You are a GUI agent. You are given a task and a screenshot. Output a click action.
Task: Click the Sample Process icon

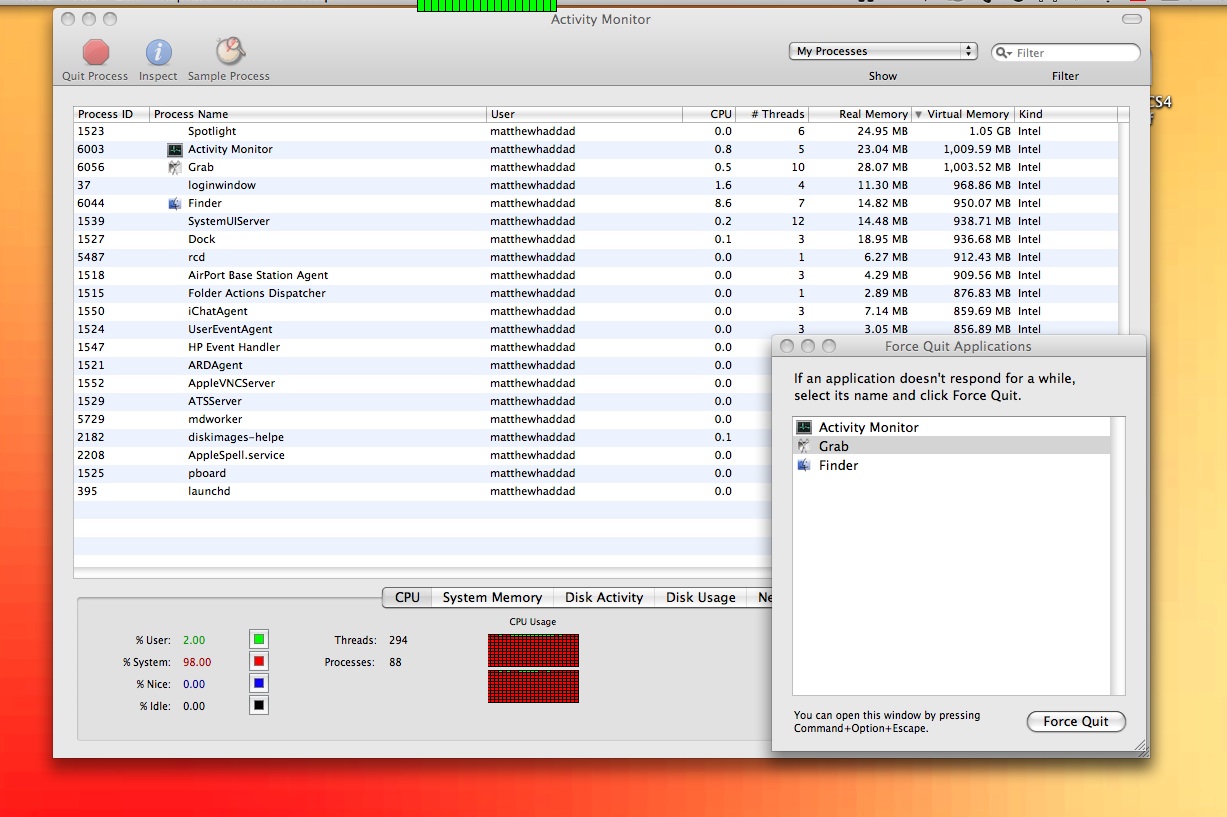tap(230, 51)
